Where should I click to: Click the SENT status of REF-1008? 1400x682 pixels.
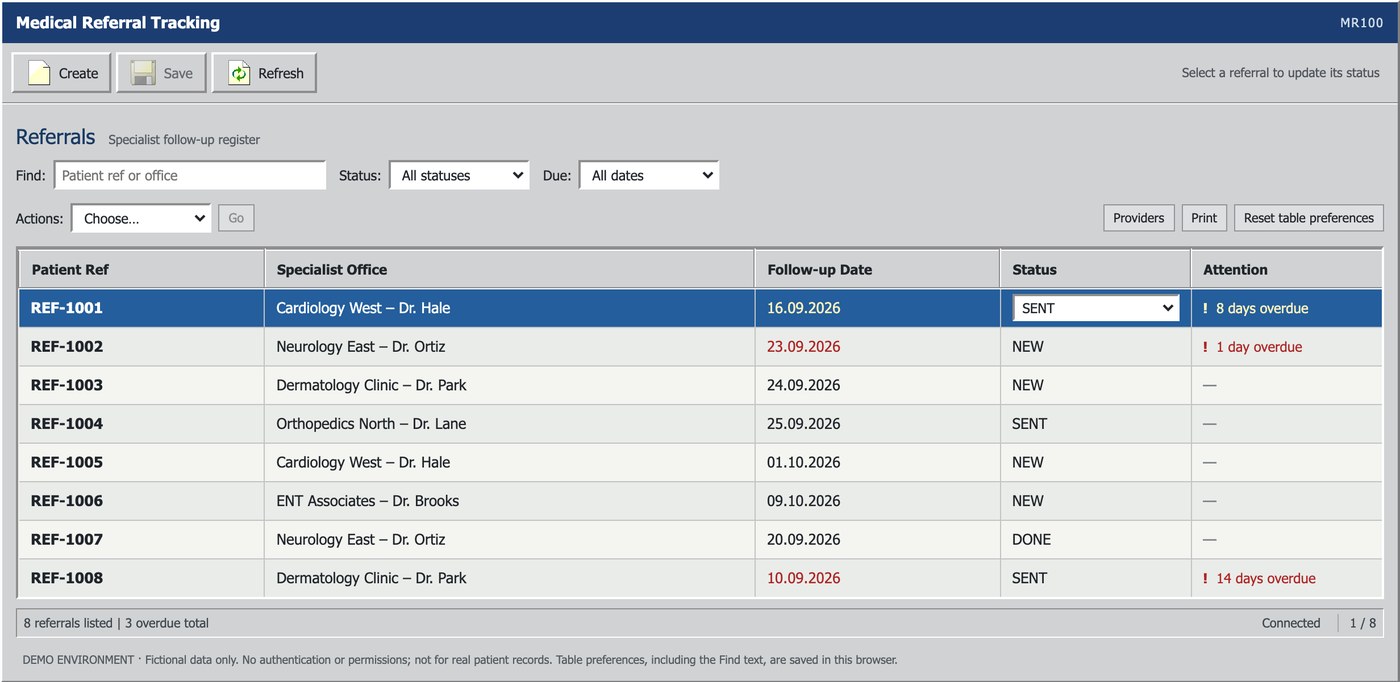(1030, 578)
